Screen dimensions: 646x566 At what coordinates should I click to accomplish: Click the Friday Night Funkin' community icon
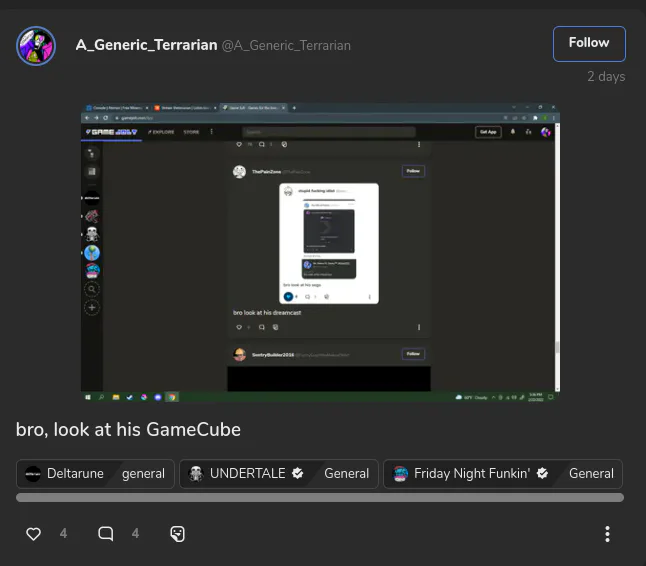(x=400, y=474)
